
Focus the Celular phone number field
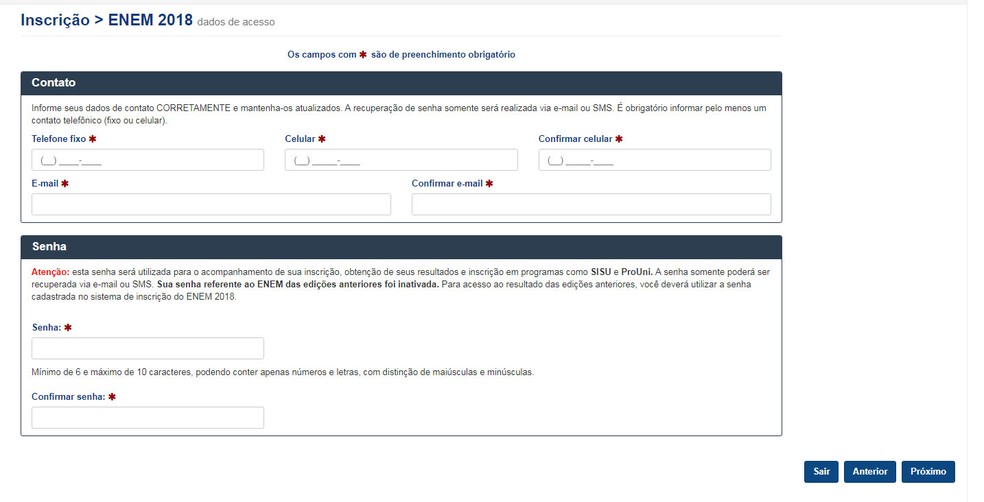tap(401, 160)
